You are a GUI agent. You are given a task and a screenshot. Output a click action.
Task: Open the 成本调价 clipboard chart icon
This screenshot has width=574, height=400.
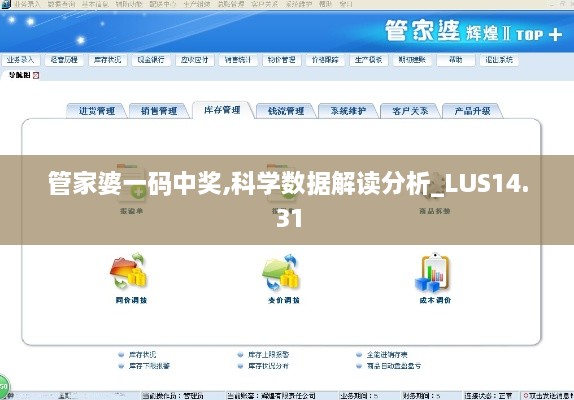(433, 272)
